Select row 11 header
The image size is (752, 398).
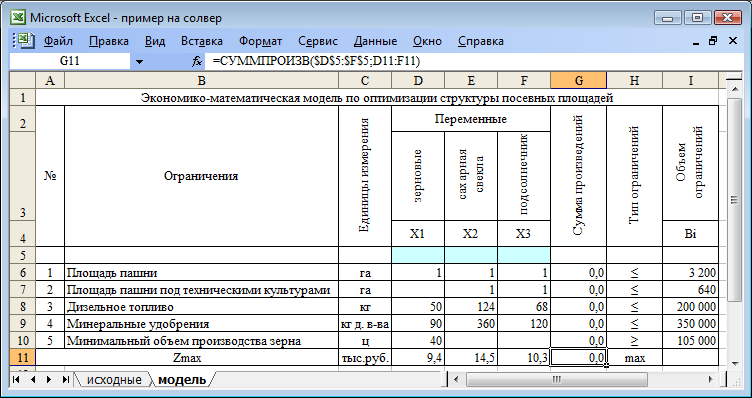coord(23,358)
